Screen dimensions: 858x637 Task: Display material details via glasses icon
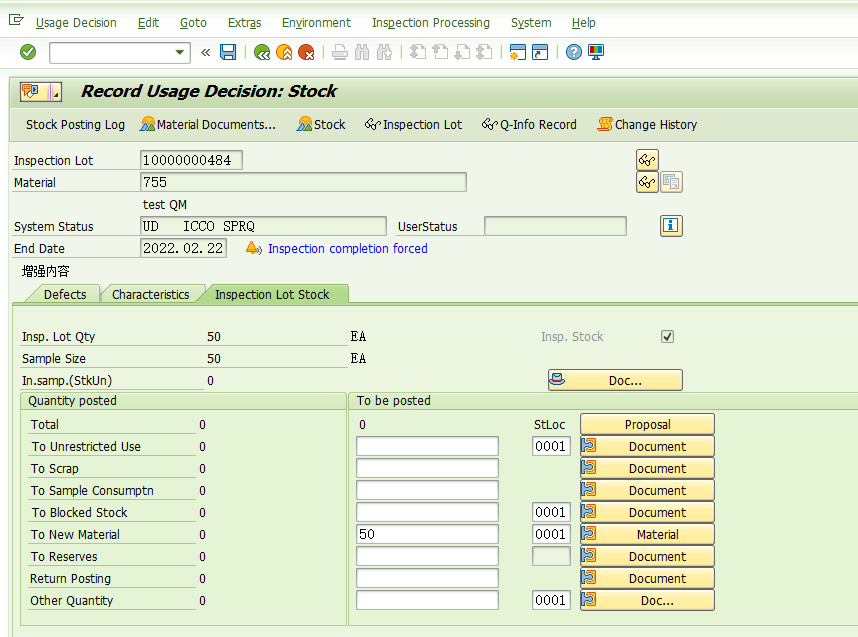646,182
